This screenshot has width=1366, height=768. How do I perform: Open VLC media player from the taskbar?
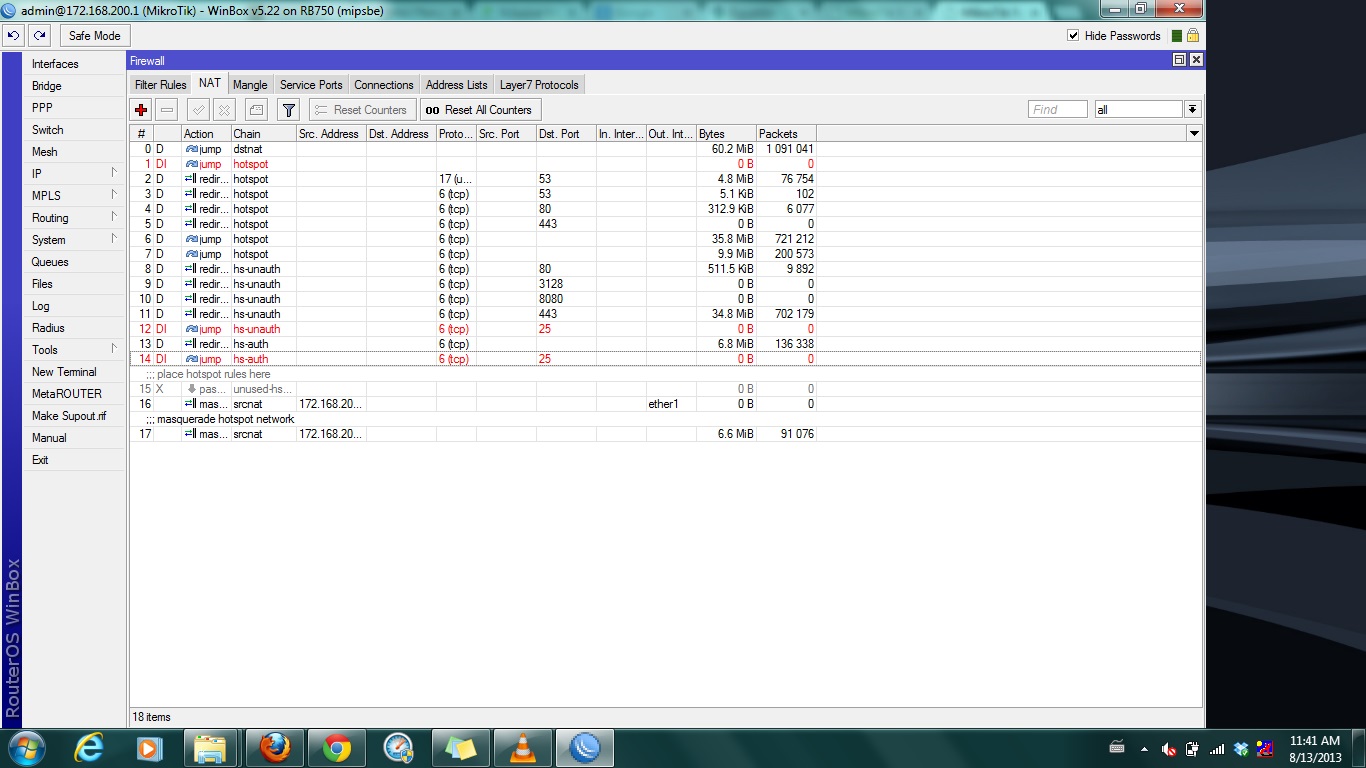click(x=522, y=748)
